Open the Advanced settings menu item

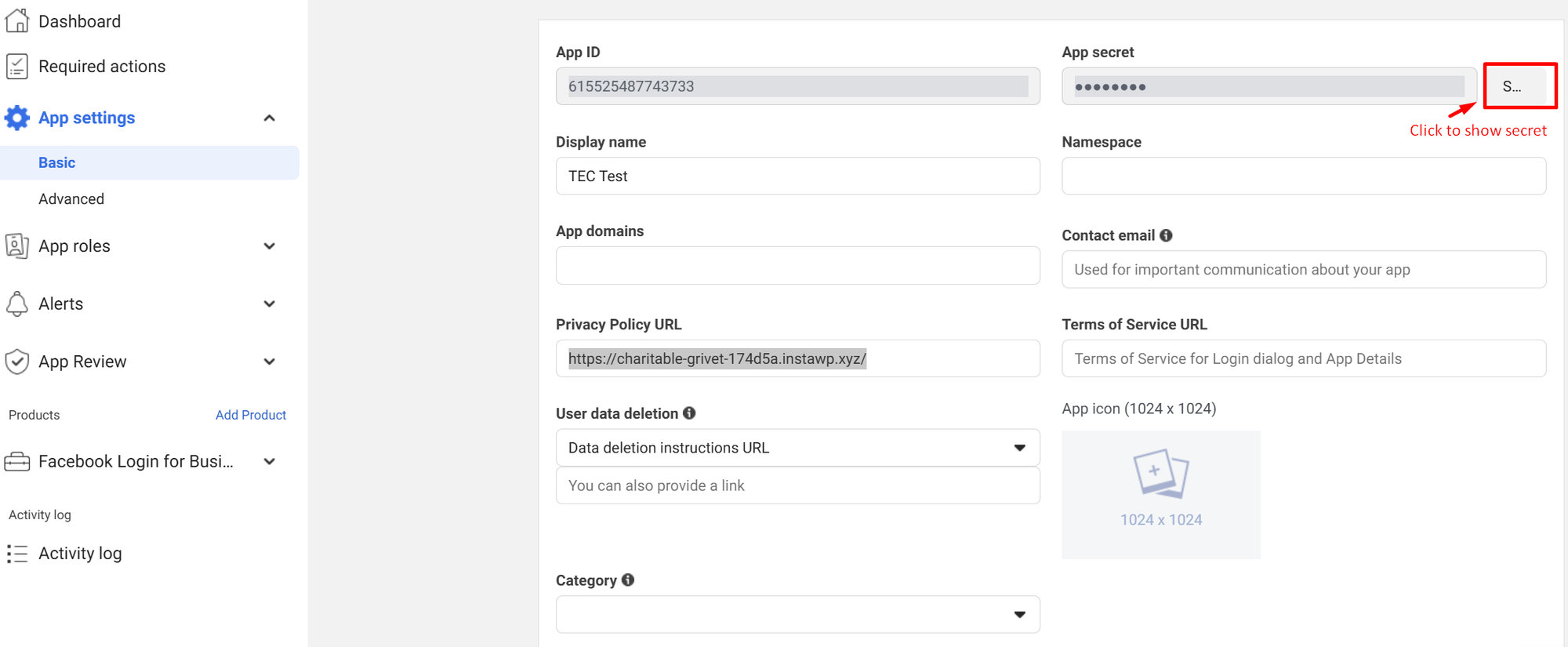(x=71, y=199)
